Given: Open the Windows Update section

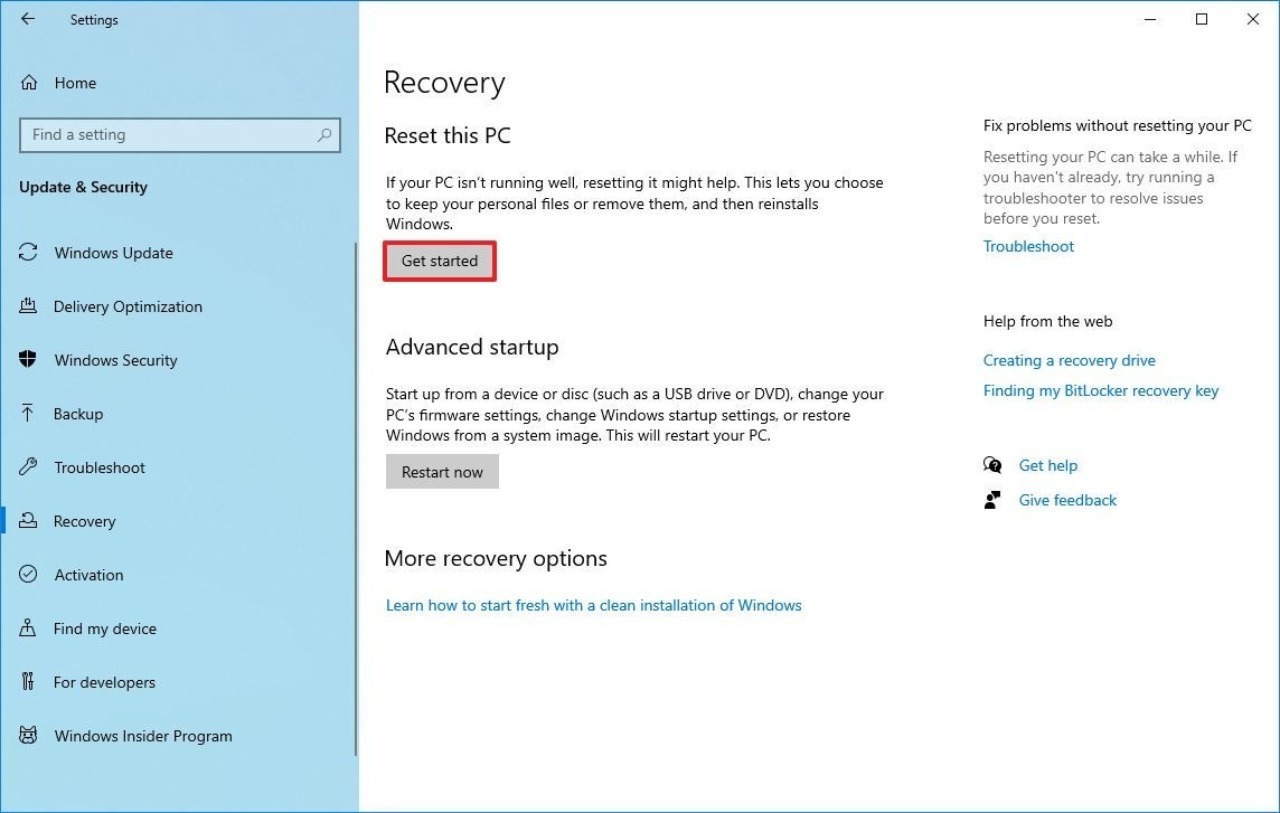Looking at the screenshot, I should [x=113, y=253].
